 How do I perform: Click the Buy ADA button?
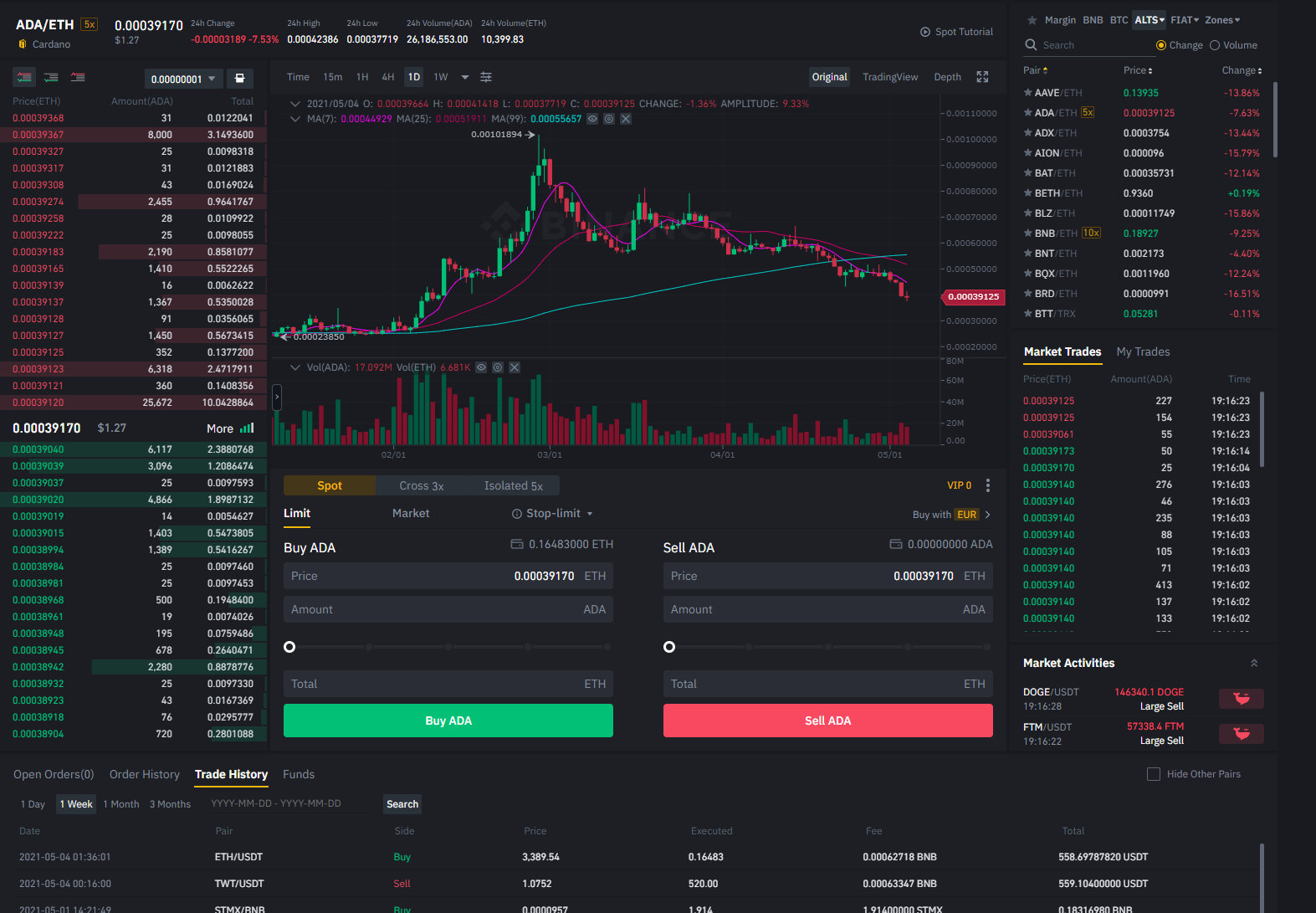pos(448,721)
